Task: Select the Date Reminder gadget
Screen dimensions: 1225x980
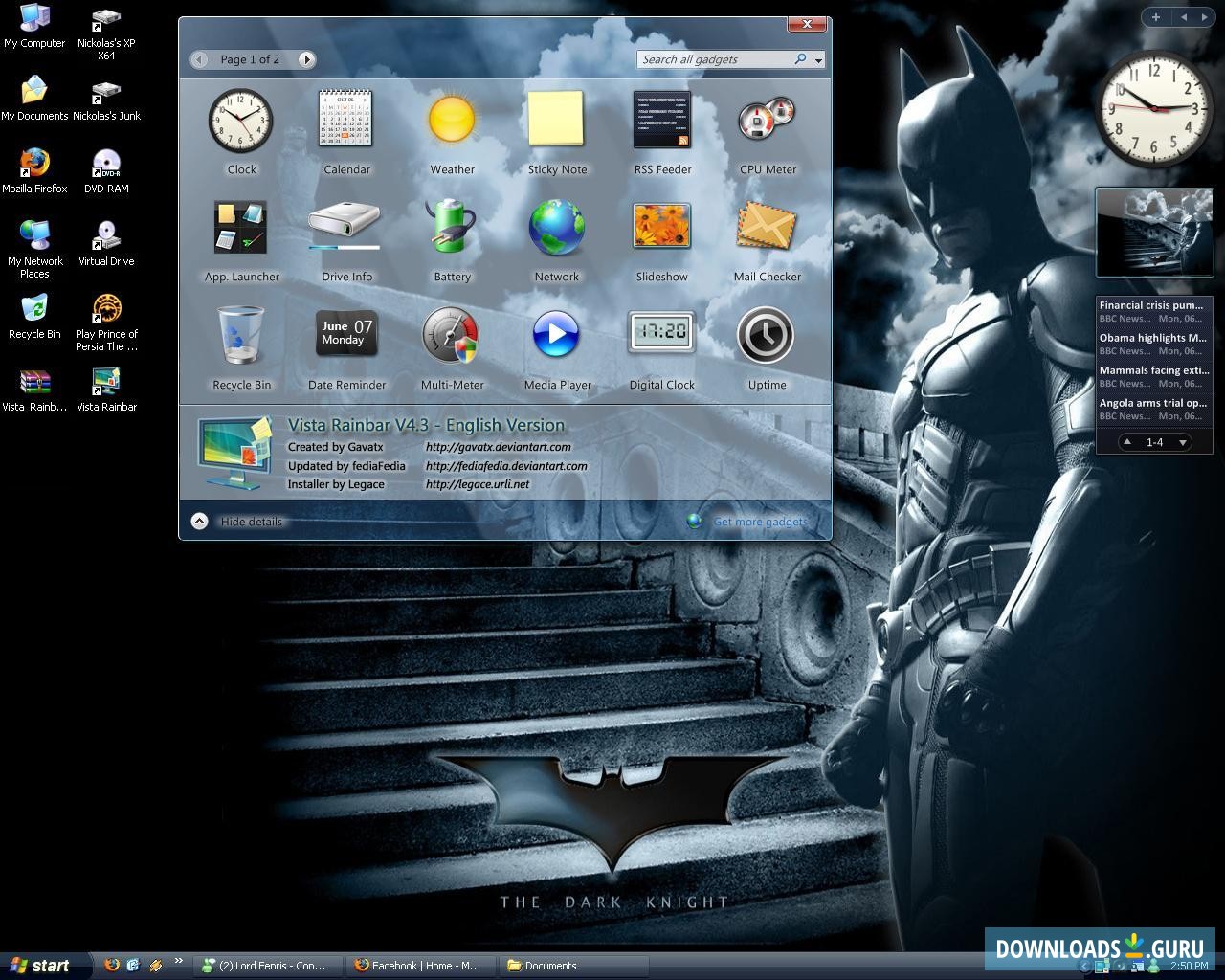Action: 346,334
